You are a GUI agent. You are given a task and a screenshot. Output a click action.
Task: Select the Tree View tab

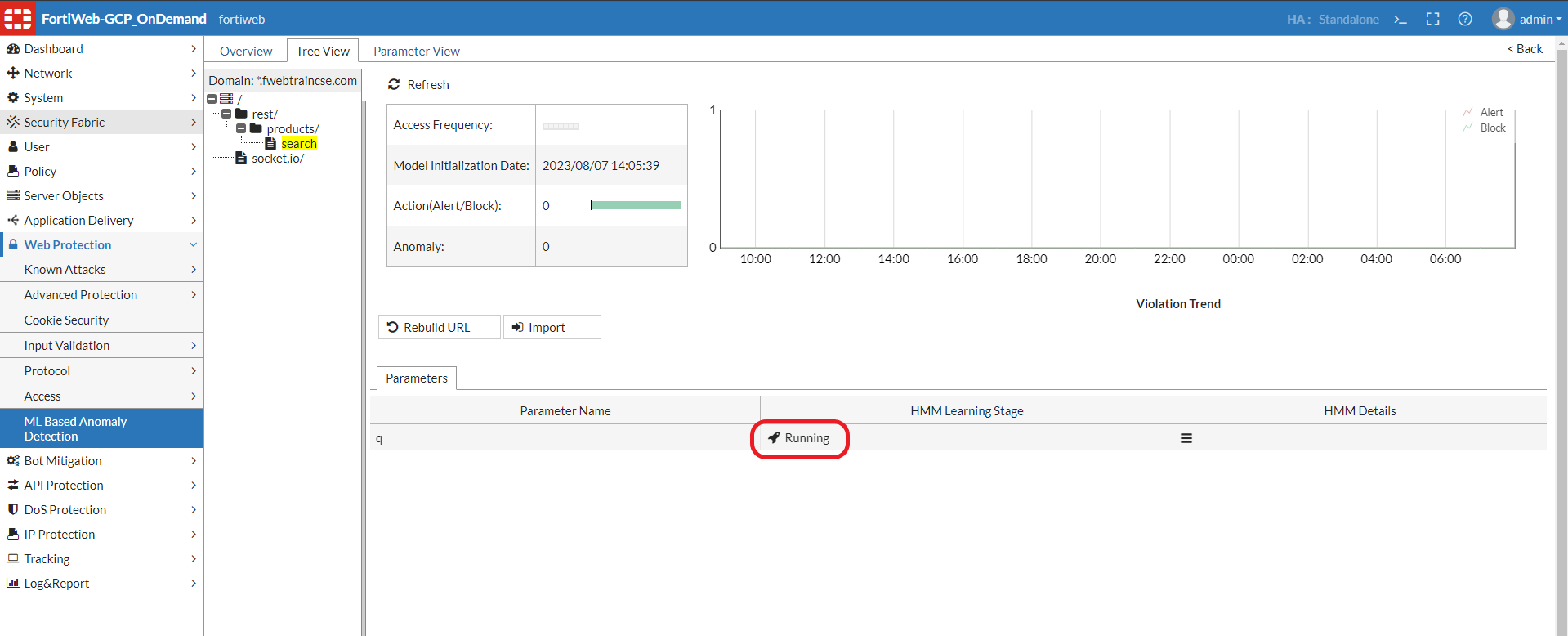(323, 51)
